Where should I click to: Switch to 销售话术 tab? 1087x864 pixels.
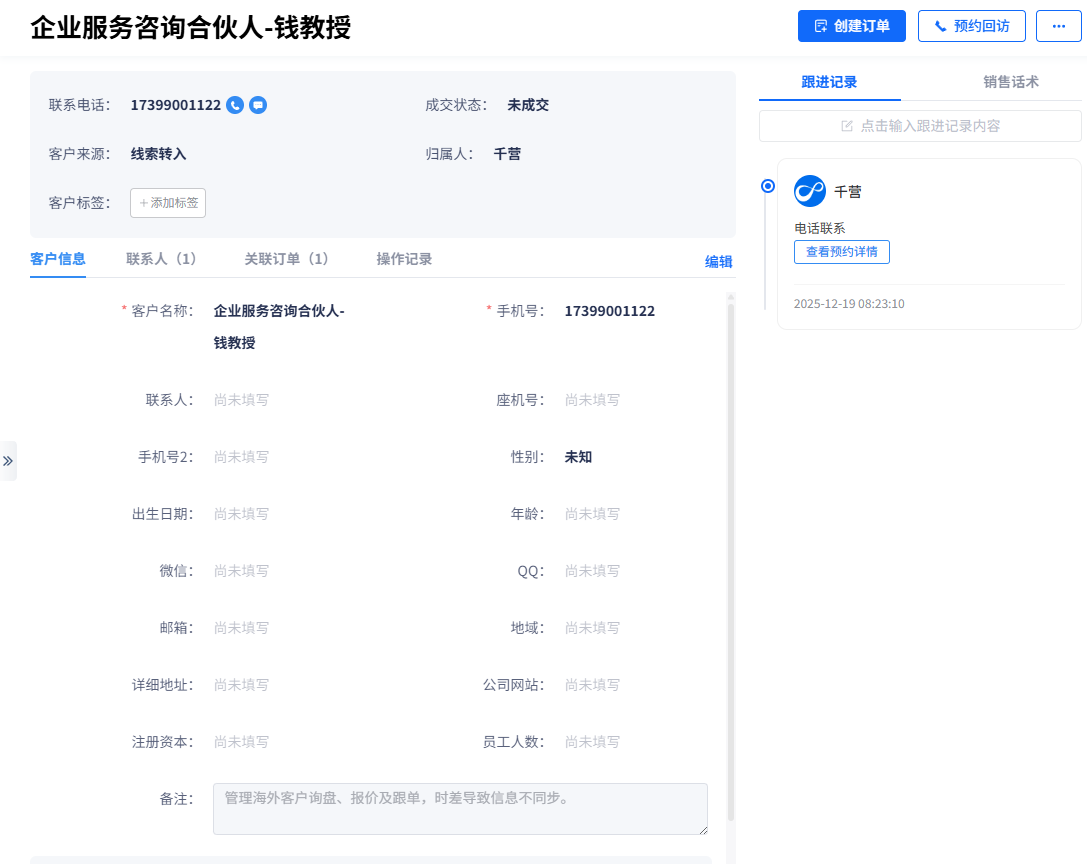click(1010, 82)
